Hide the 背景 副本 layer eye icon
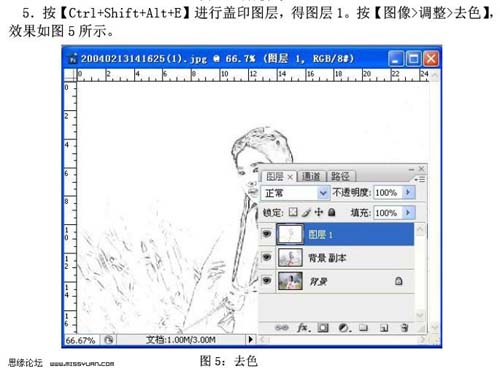The width and height of the screenshot is (500, 374). pyautogui.click(x=267, y=257)
